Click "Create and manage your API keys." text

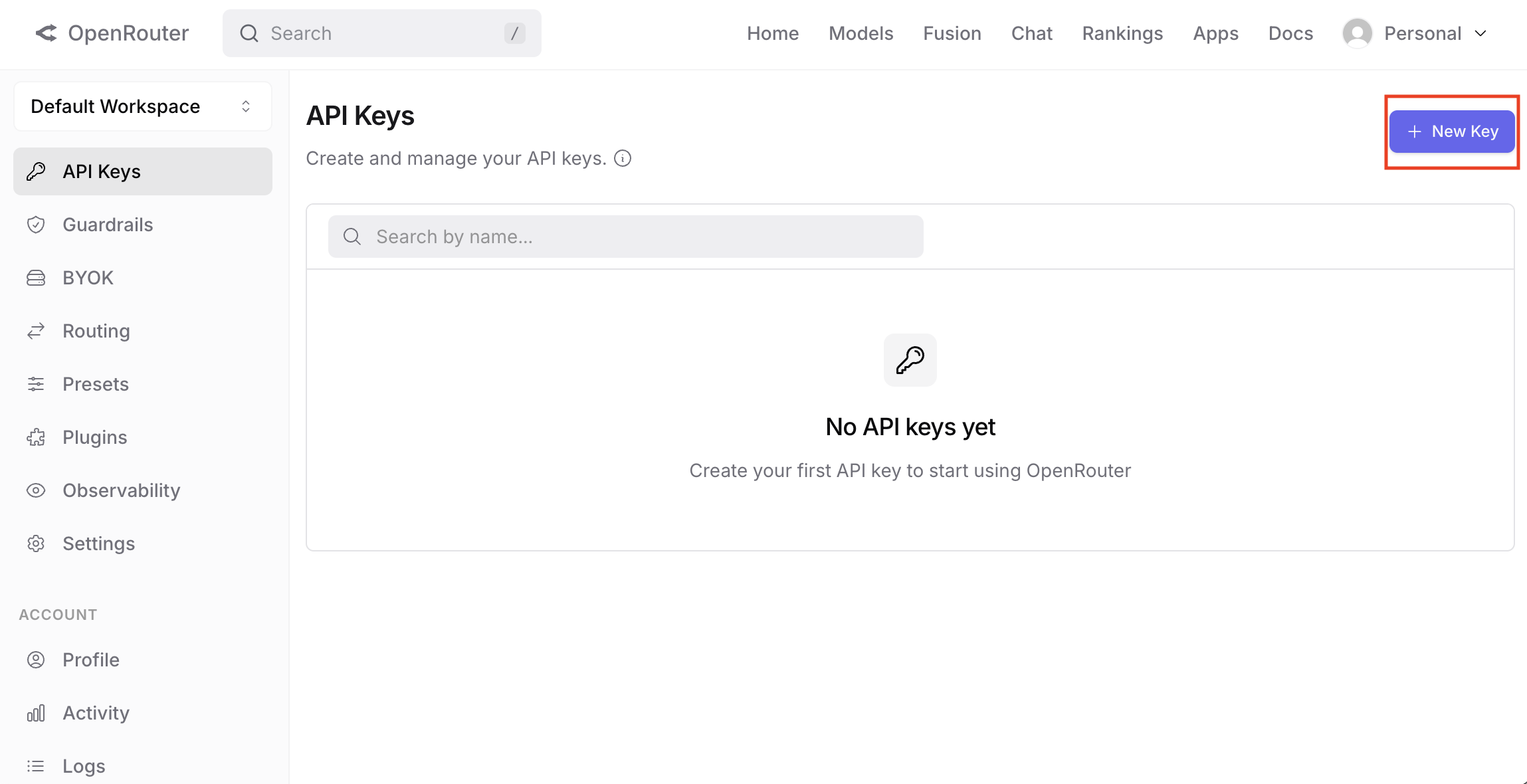(457, 158)
